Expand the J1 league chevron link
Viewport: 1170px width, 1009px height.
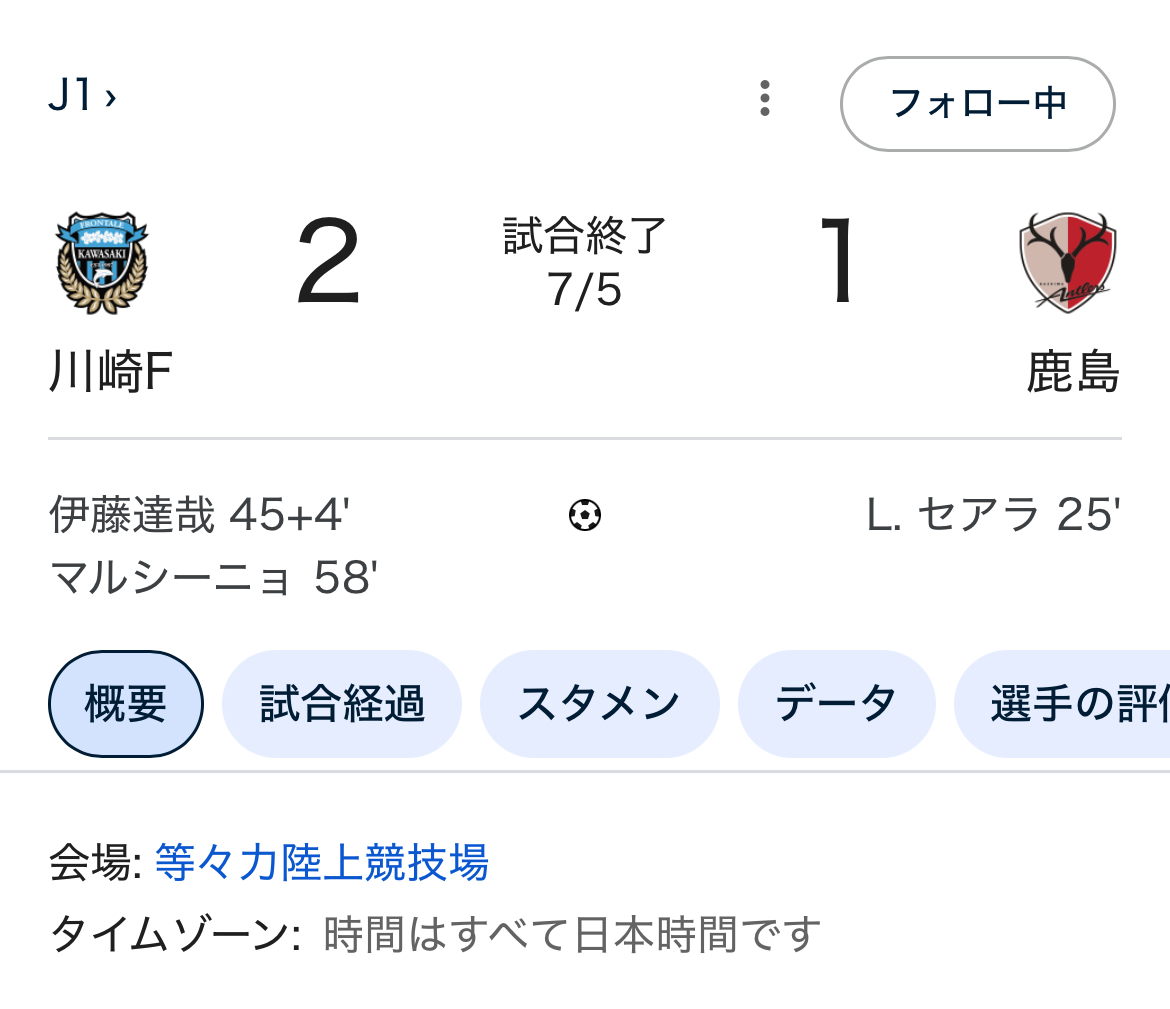point(83,97)
